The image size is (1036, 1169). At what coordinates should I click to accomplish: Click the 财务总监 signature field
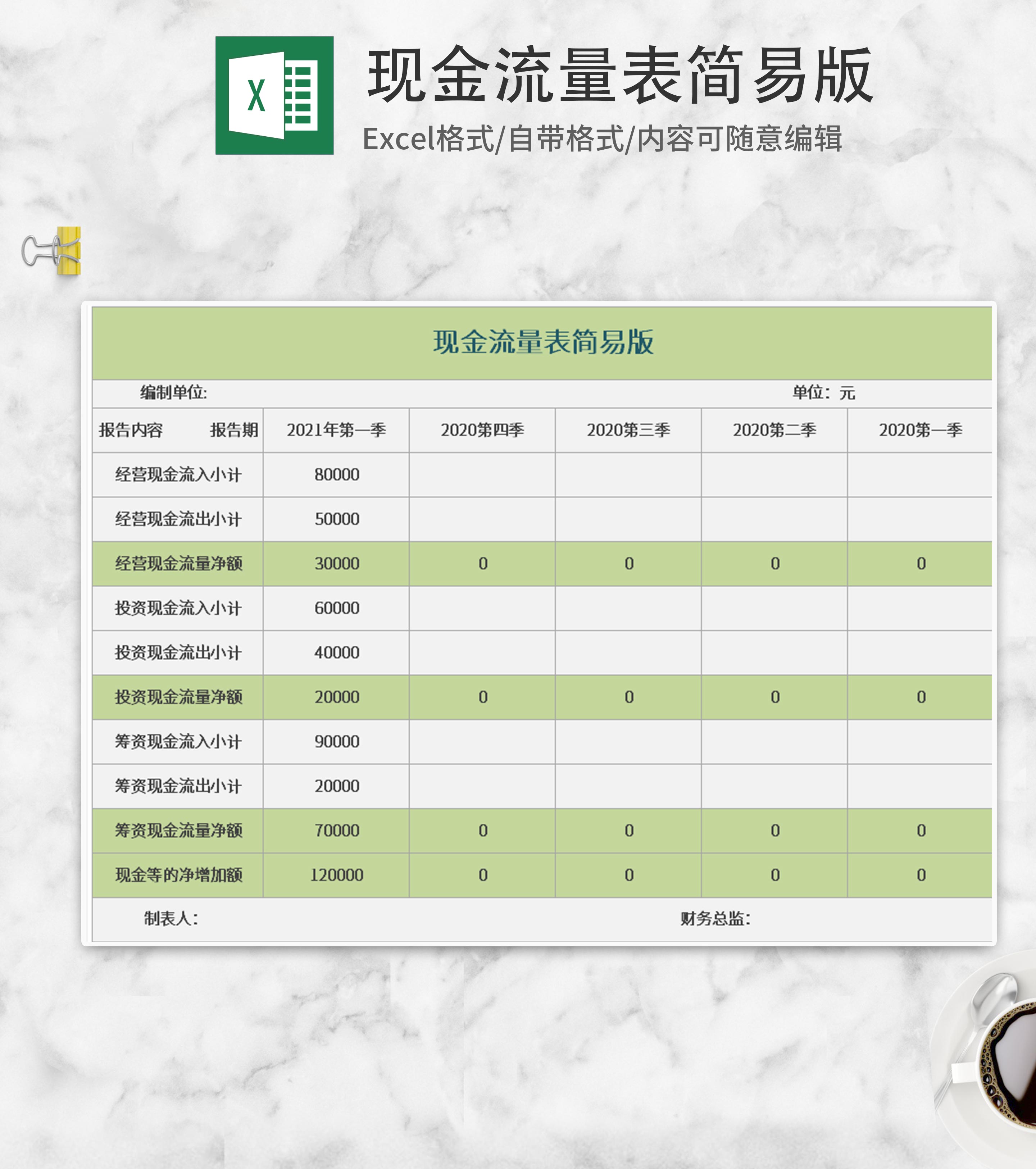click(x=715, y=919)
